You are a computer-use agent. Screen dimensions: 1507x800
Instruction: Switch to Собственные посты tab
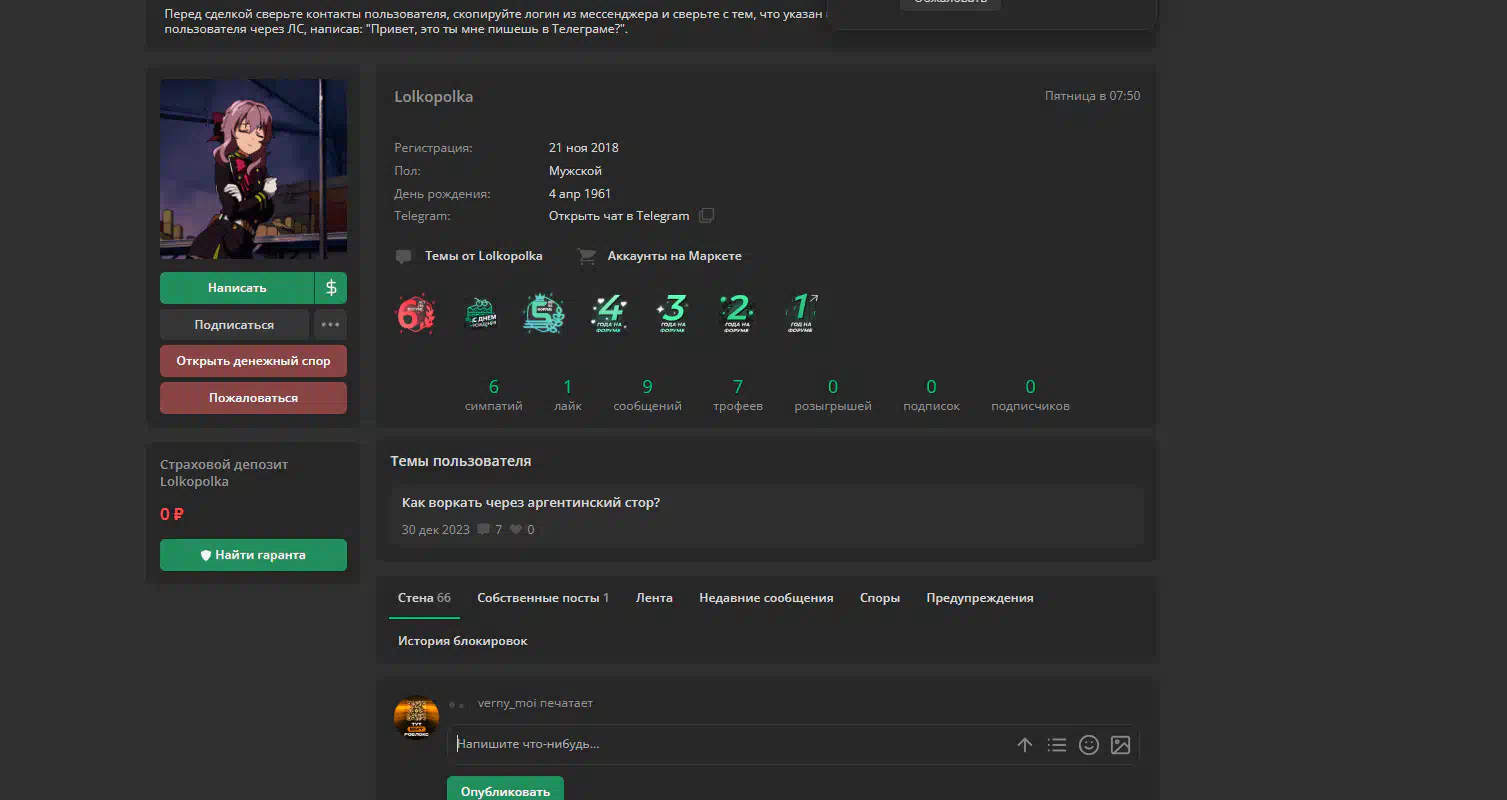tap(543, 598)
